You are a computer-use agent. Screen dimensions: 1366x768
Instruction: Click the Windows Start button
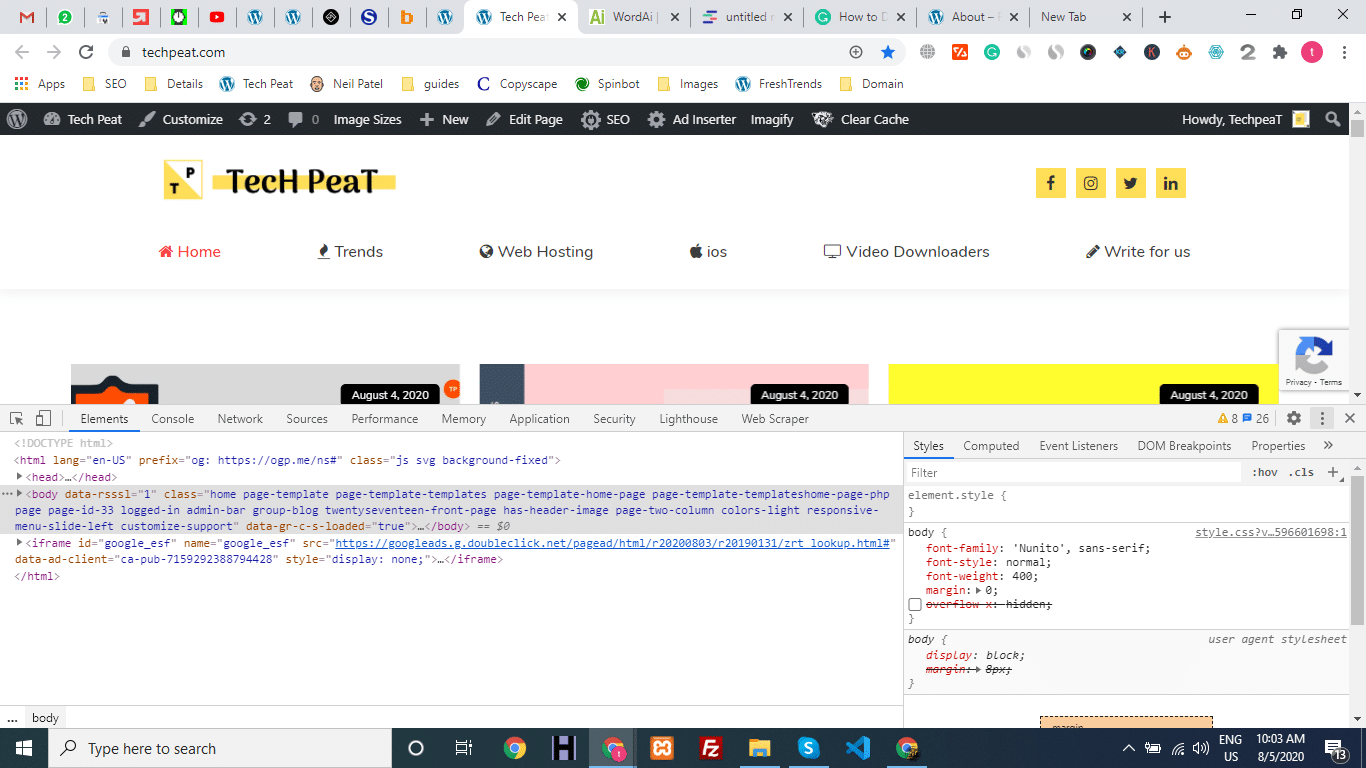(24, 748)
